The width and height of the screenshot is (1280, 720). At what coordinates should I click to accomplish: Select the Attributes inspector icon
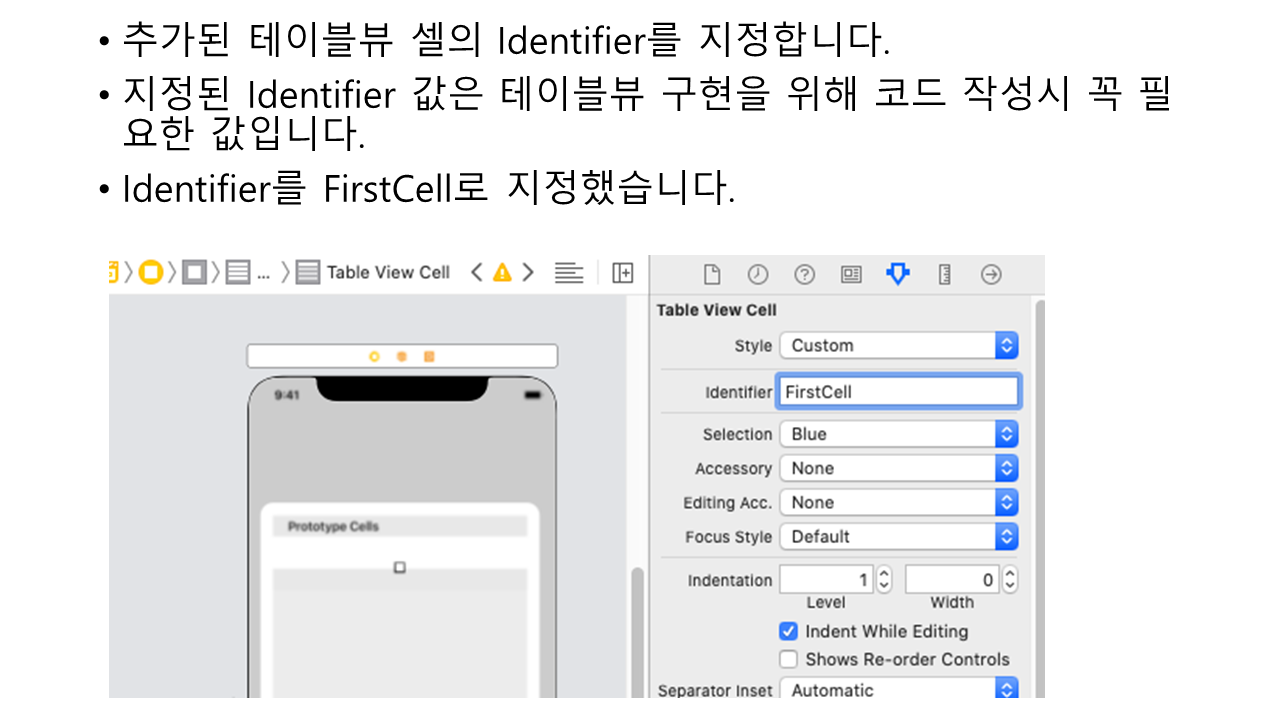(898, 274)
